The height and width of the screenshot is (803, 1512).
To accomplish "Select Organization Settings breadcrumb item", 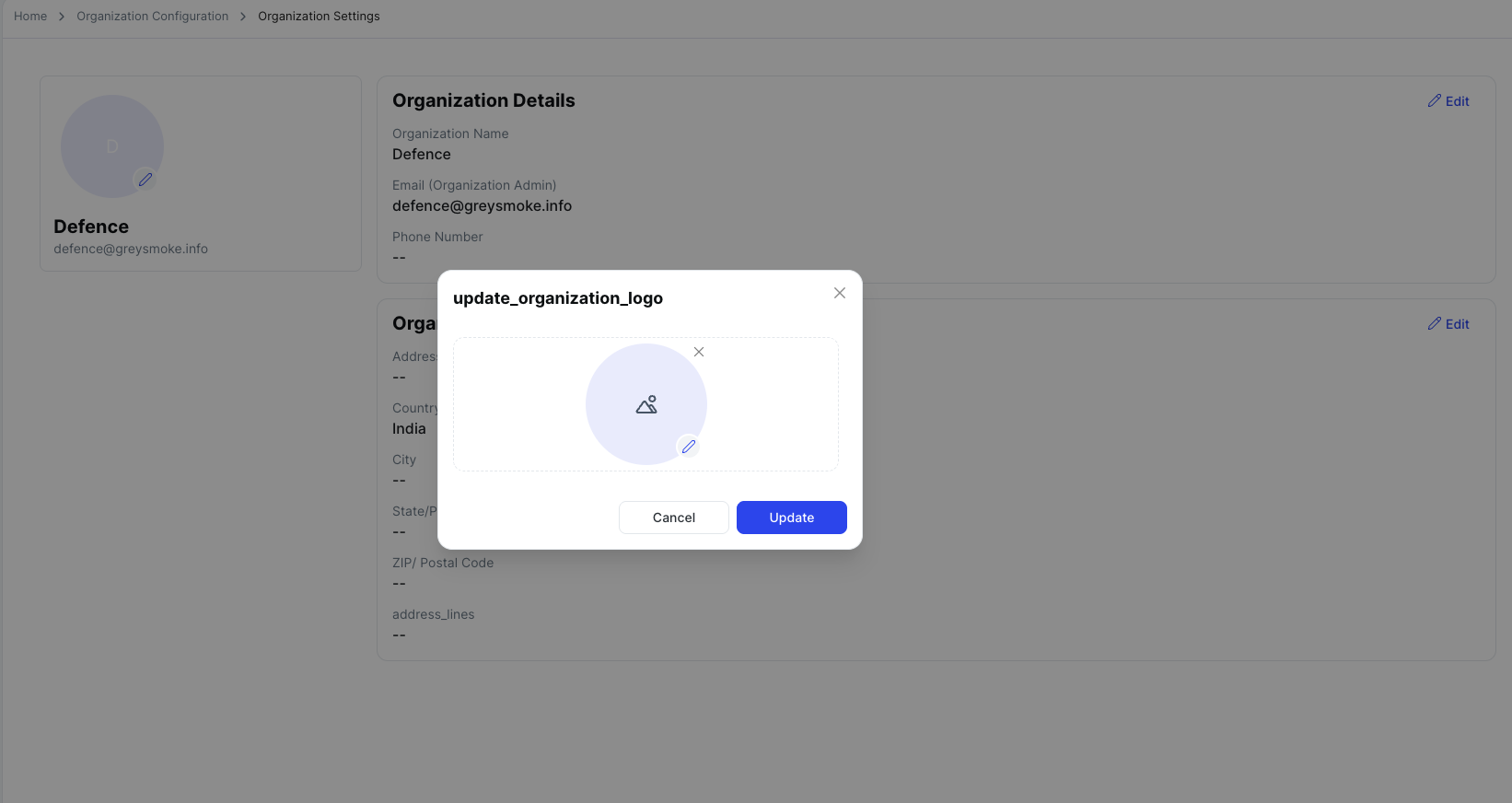I will point(319,17).
